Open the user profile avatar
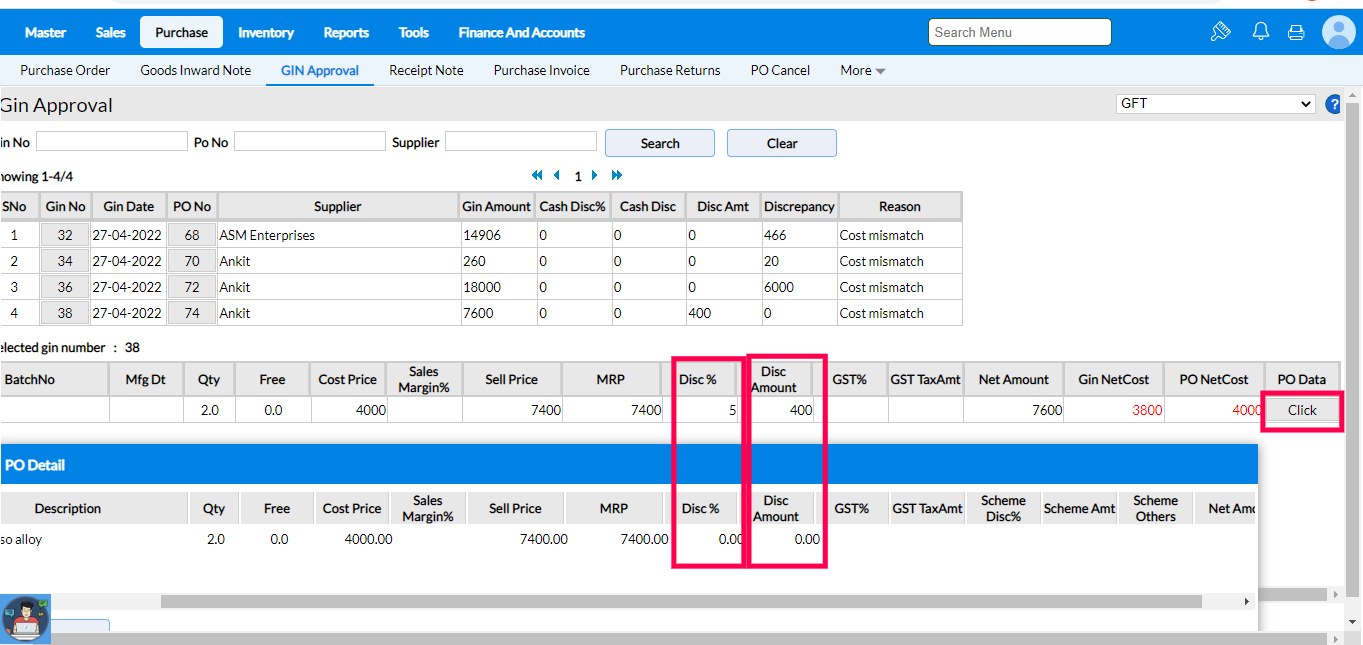The height and width of the screenshot is (645, 1363). point(1339,32)
